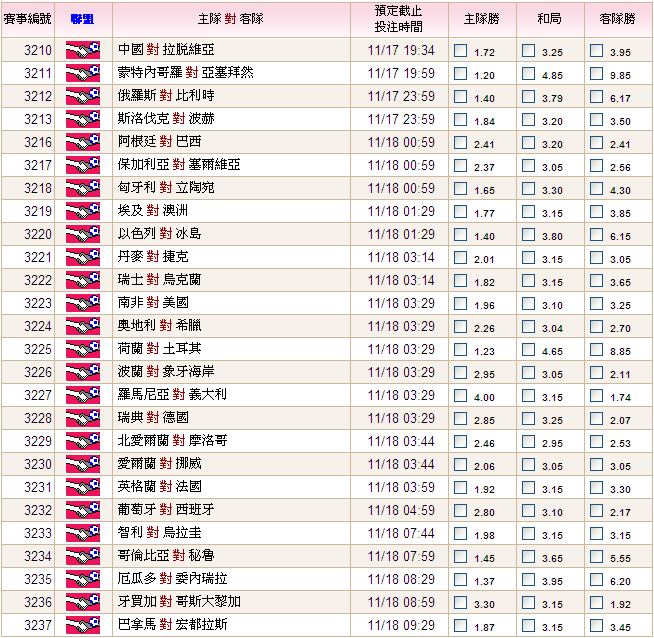Screen dimensions: 654x638
Task: Click the 瑞典 對 德國 match text
Action: 153,417
